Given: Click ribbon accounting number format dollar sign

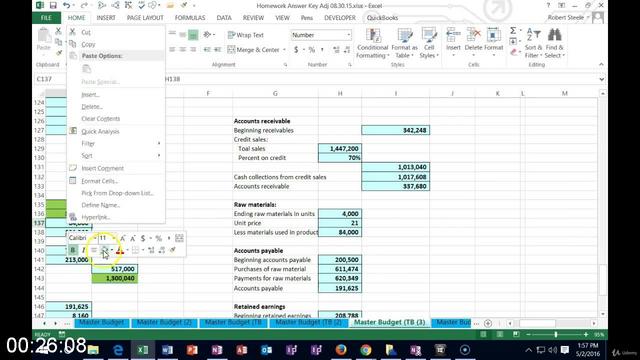Looking at the screenshot, I should click(x=296, y=50).
